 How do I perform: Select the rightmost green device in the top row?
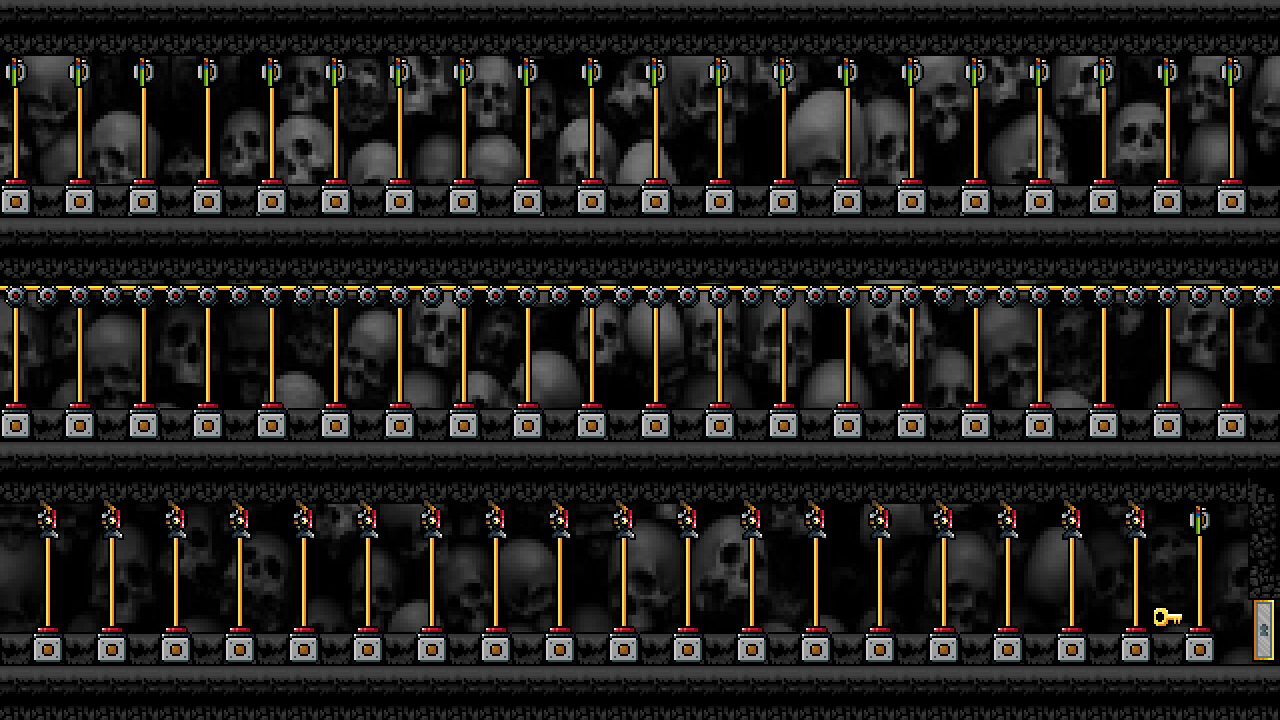coord(1231,72)
